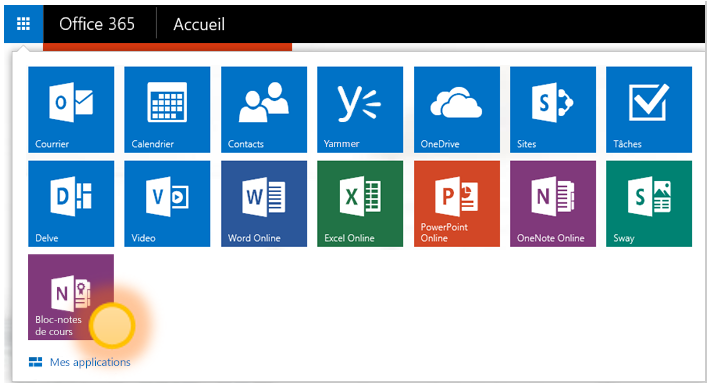Select Accueil in the top bar
The image size is (707, 387).
[199, 24]
